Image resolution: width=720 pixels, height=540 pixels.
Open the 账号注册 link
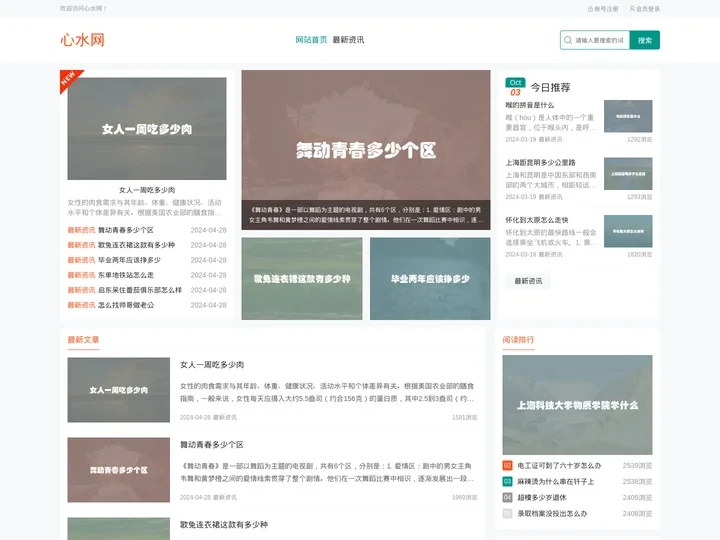[x=606, y=9]
